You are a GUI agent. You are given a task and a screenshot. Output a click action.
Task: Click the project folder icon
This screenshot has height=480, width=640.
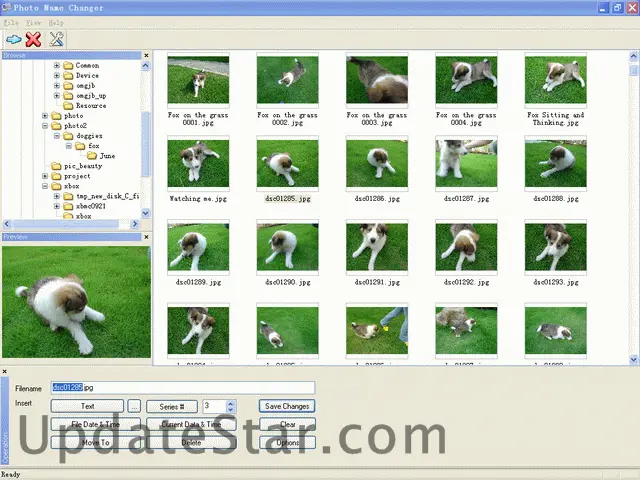click(x=56, y=176)
